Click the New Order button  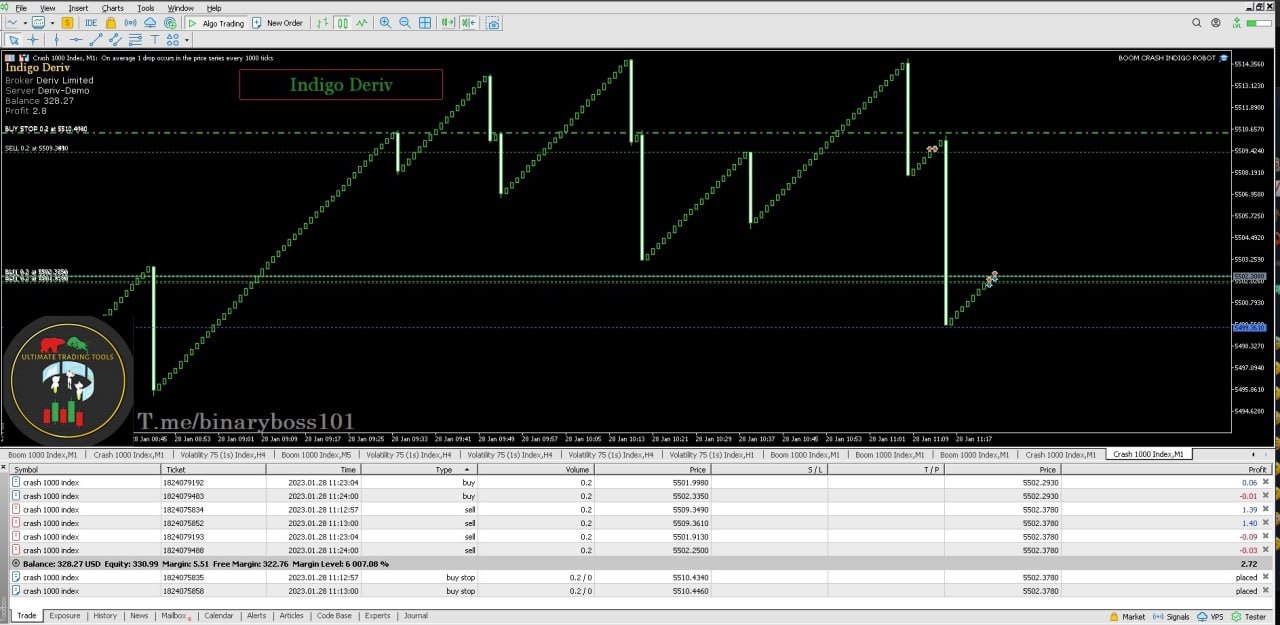[x=277, y=23]
